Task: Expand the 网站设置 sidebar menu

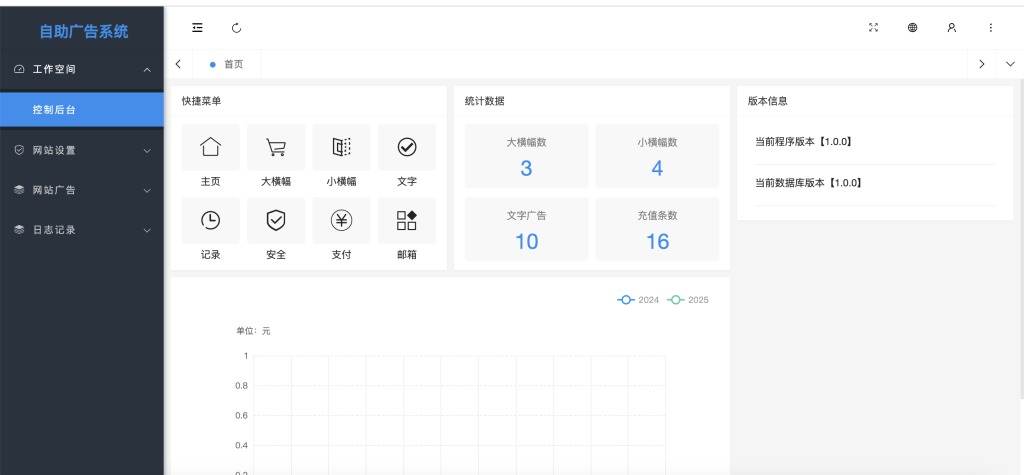Action: coord(82,150)
